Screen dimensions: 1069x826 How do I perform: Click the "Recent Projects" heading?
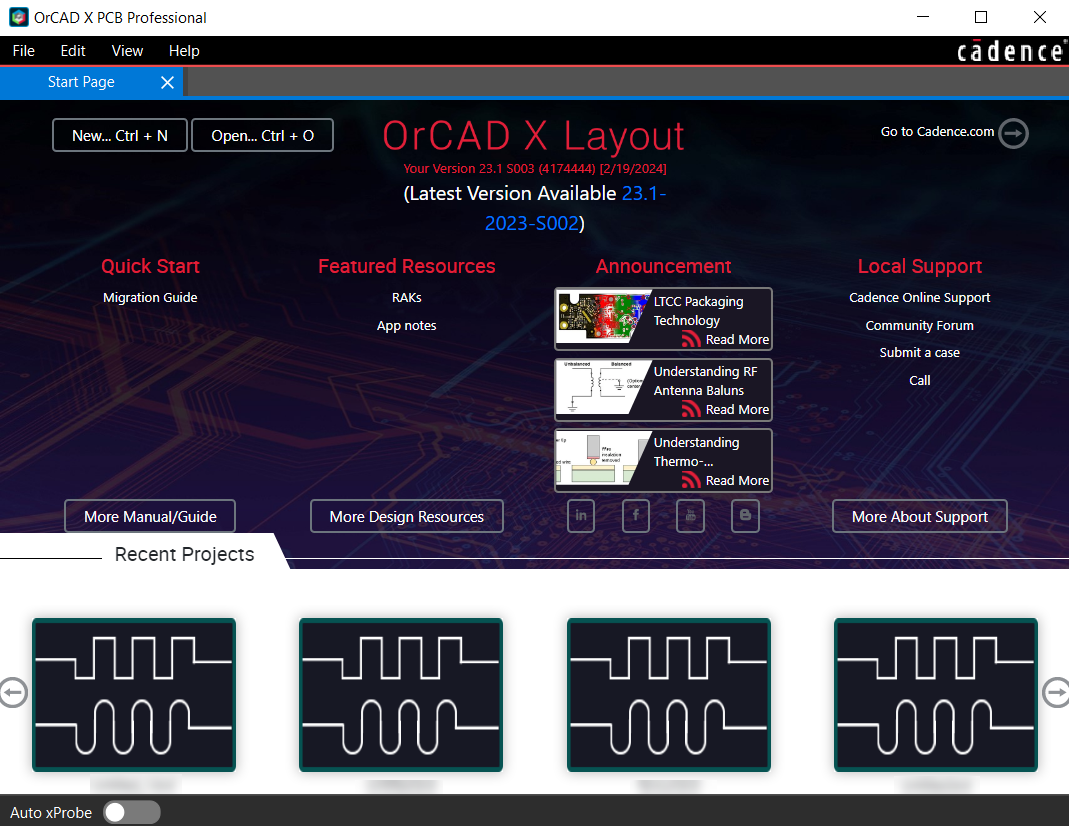click(x=184, y=555)
